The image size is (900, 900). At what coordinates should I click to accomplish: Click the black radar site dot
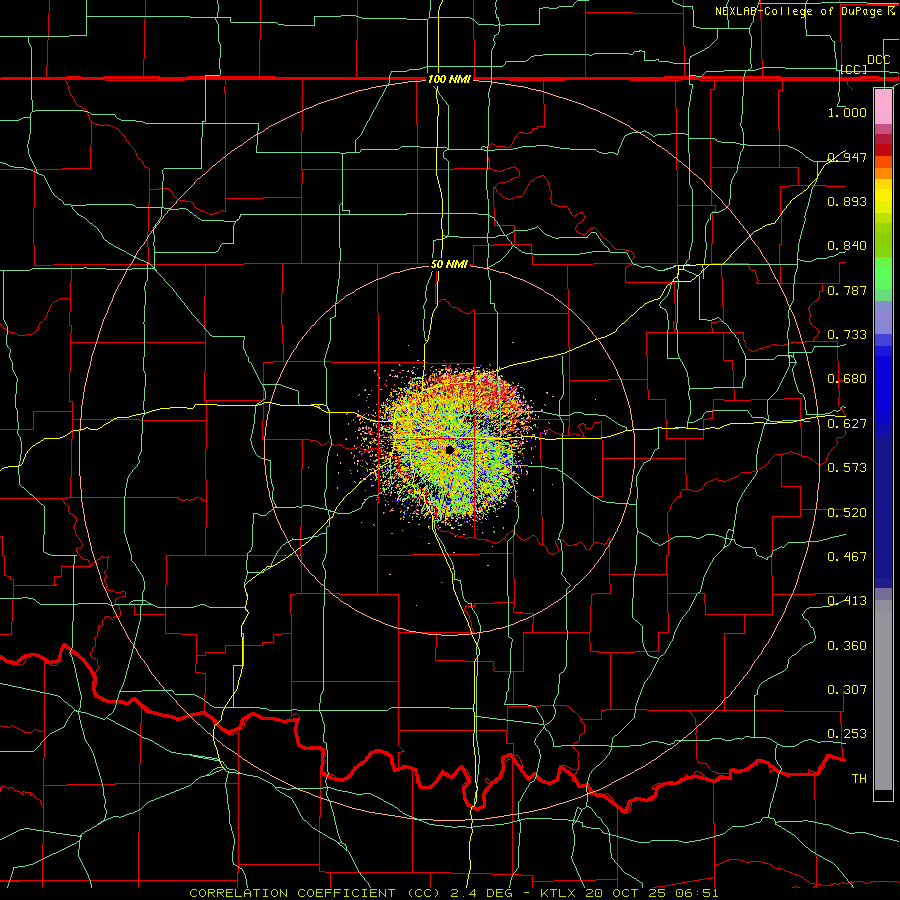(x=449, y=449)
